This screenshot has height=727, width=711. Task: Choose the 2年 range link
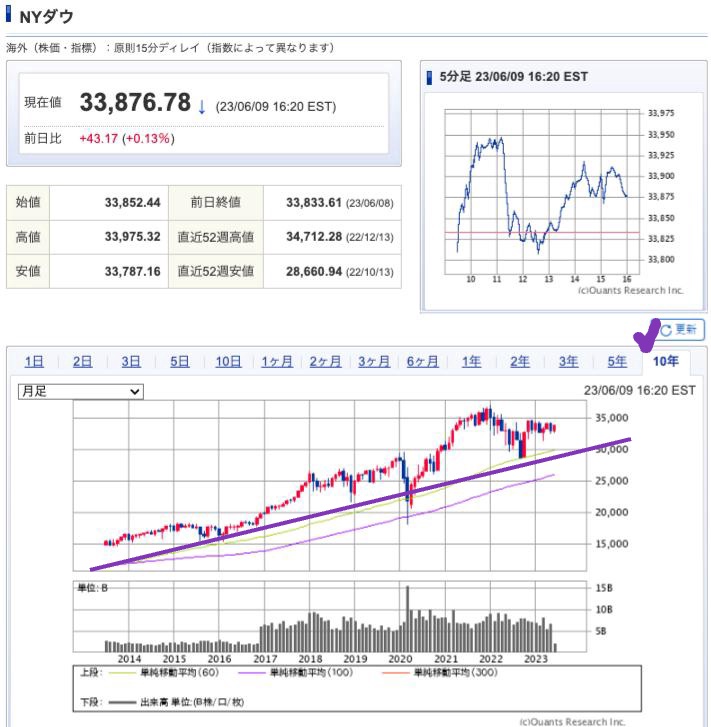click(520, 362)
